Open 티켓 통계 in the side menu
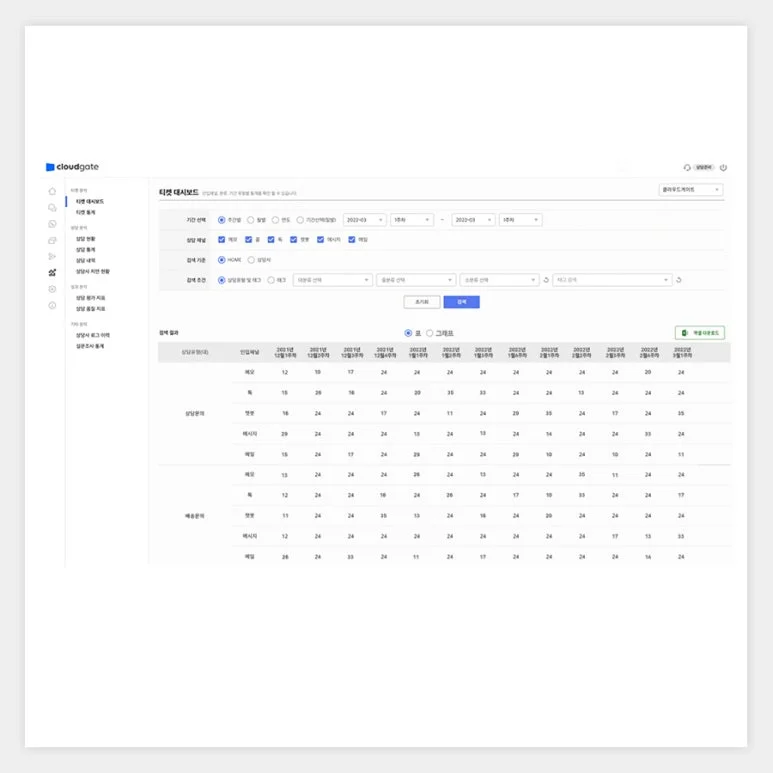The image size is (773, 773). tap(85, 212)
